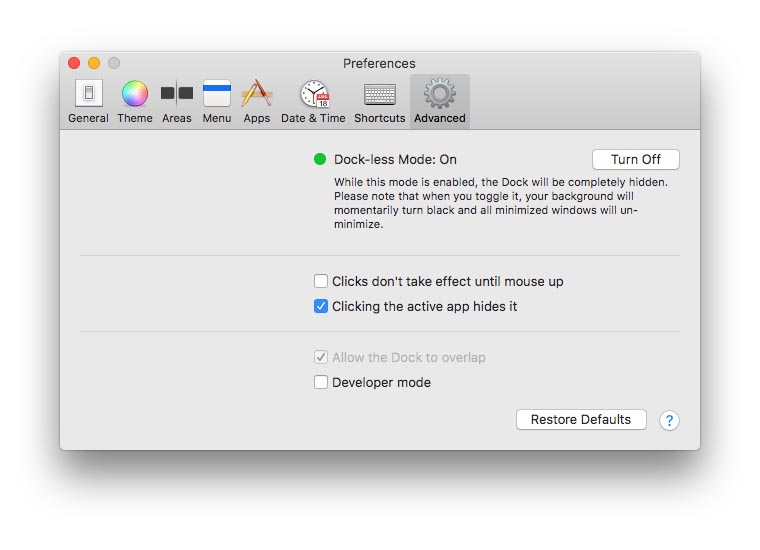Open the Shortcuts keyboard icon

[x=380, y=94]
